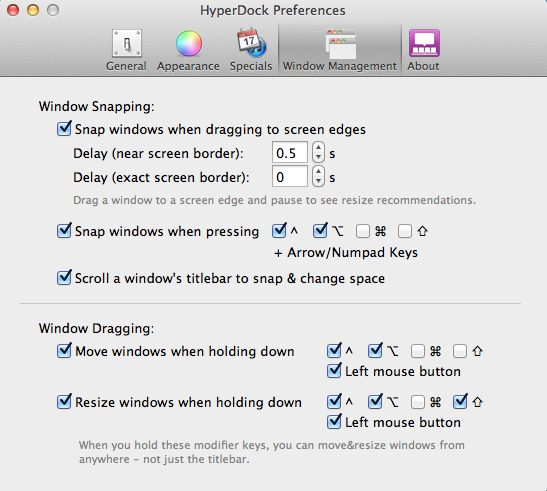Click the 'Delay (near screen border):' label
Image resolution: width=547 pixels, height=491 pixels.
tap(158, 154)
